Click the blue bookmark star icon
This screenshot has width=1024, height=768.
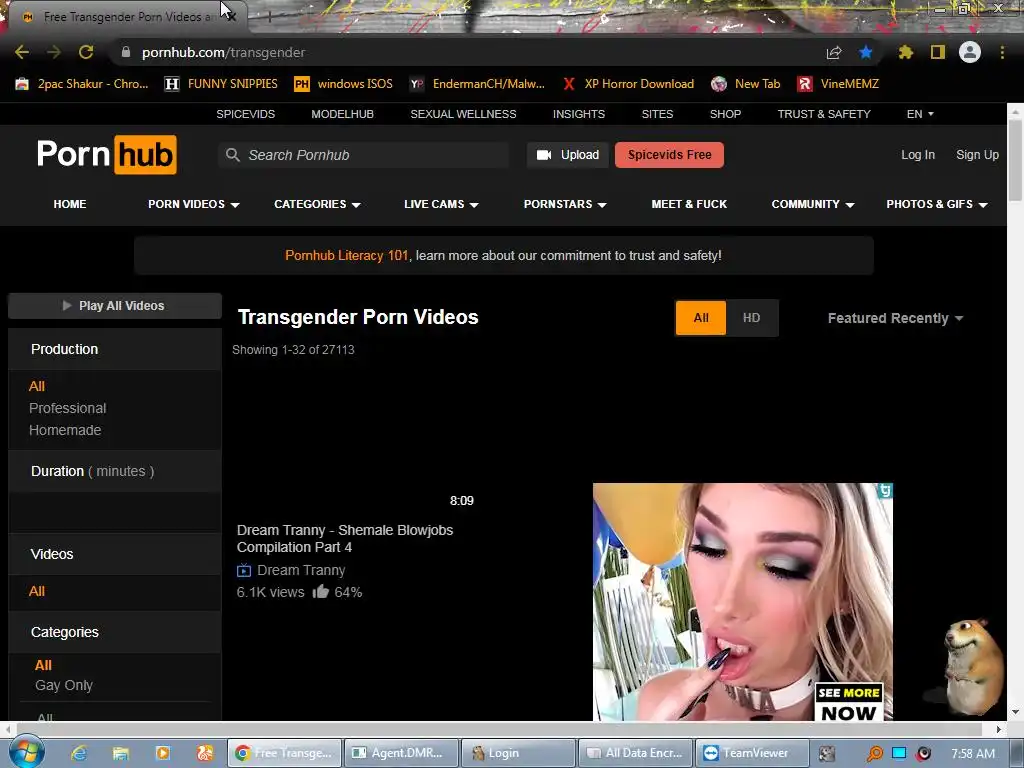pyautogui.click(x=866, y=52)
